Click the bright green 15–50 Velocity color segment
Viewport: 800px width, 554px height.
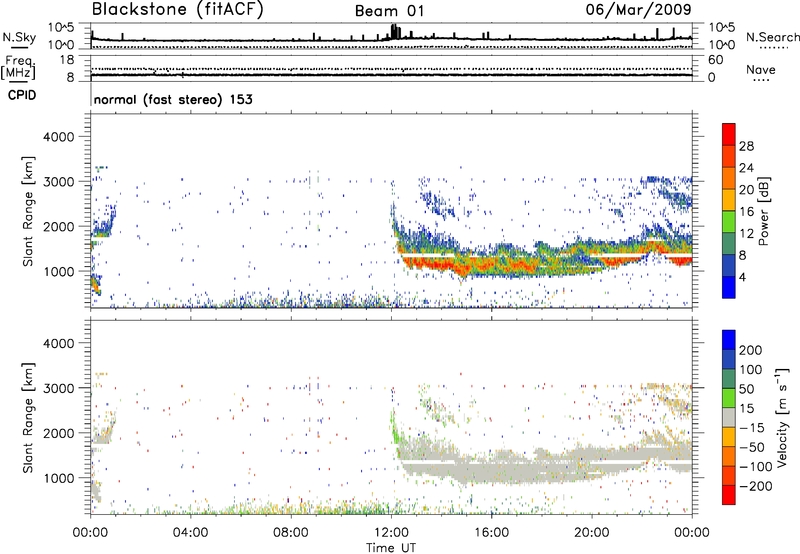(x=729, y=398)
